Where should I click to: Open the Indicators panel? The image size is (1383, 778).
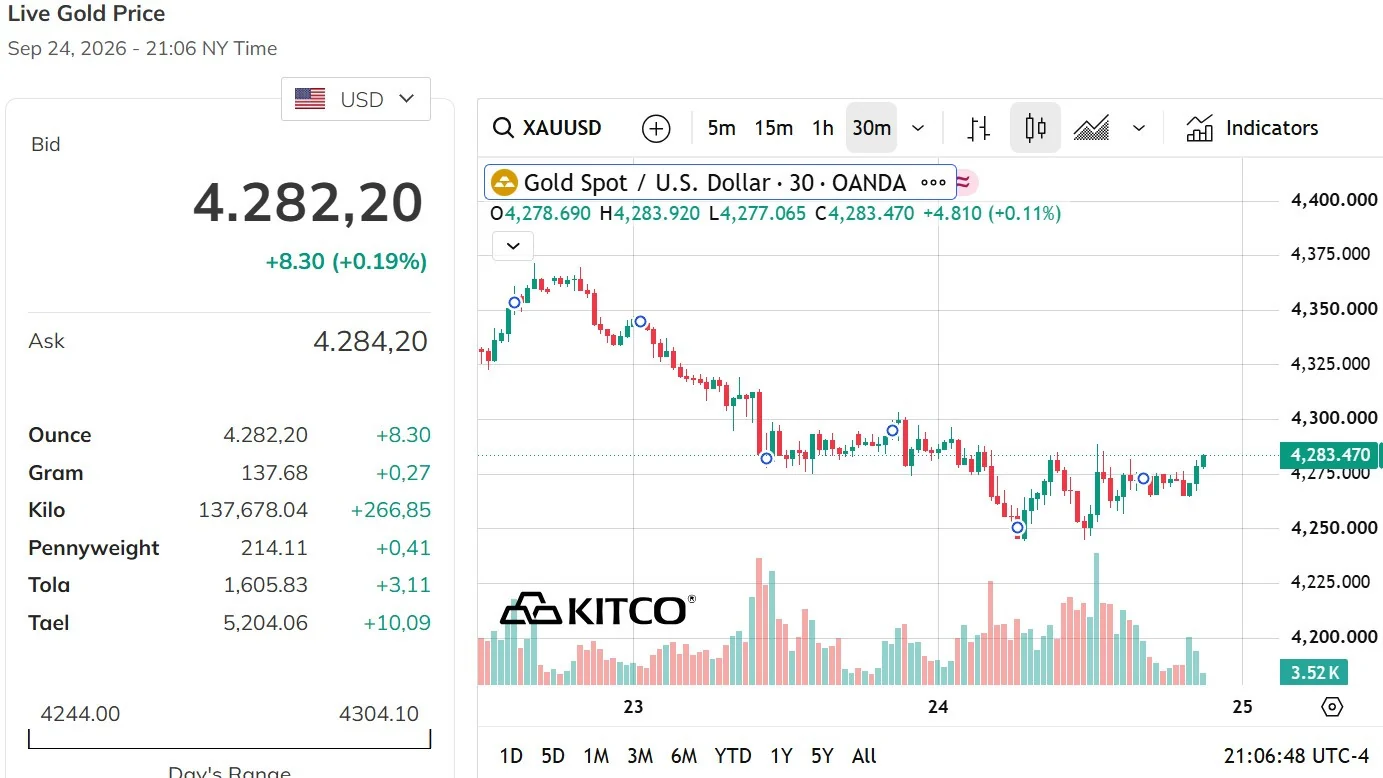[1252, 128]
